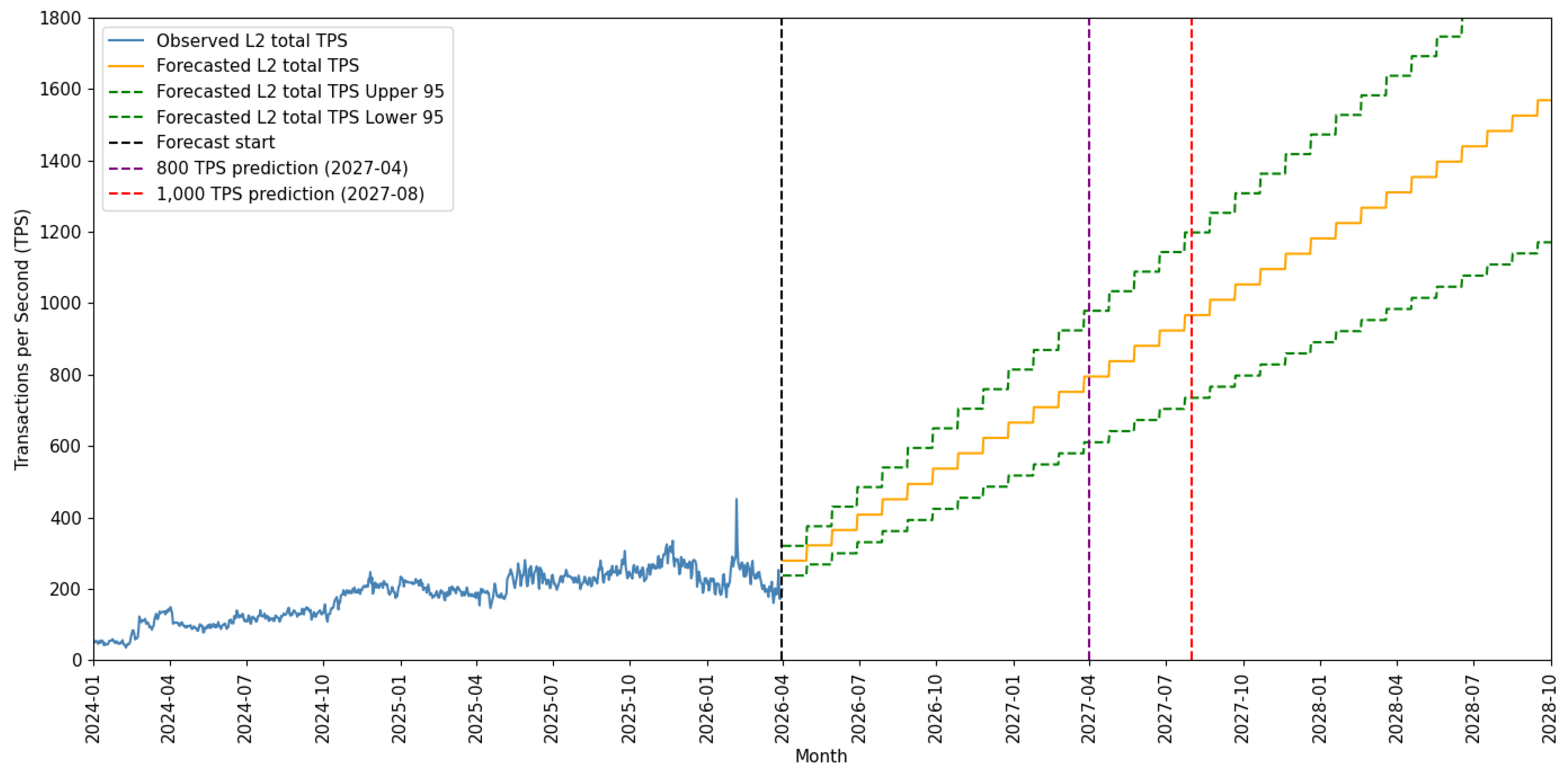Click the orange line sample in the legend
Image resolution: width=1568 pixels, height=775 pixels.
[x=126, y=66]
